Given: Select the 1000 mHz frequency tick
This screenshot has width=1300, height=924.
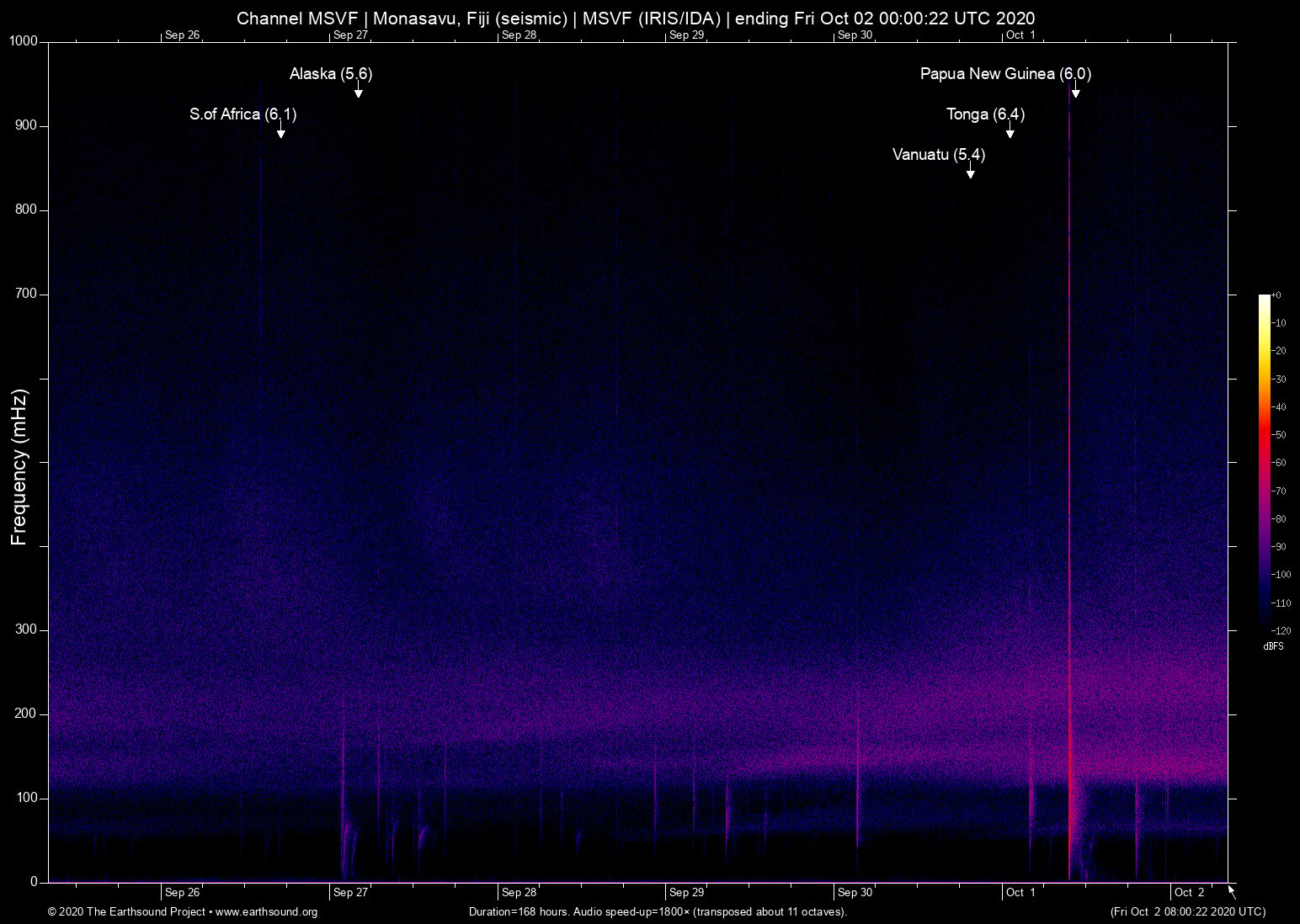Looking at the screenshot, I should [x=24, y=40].
